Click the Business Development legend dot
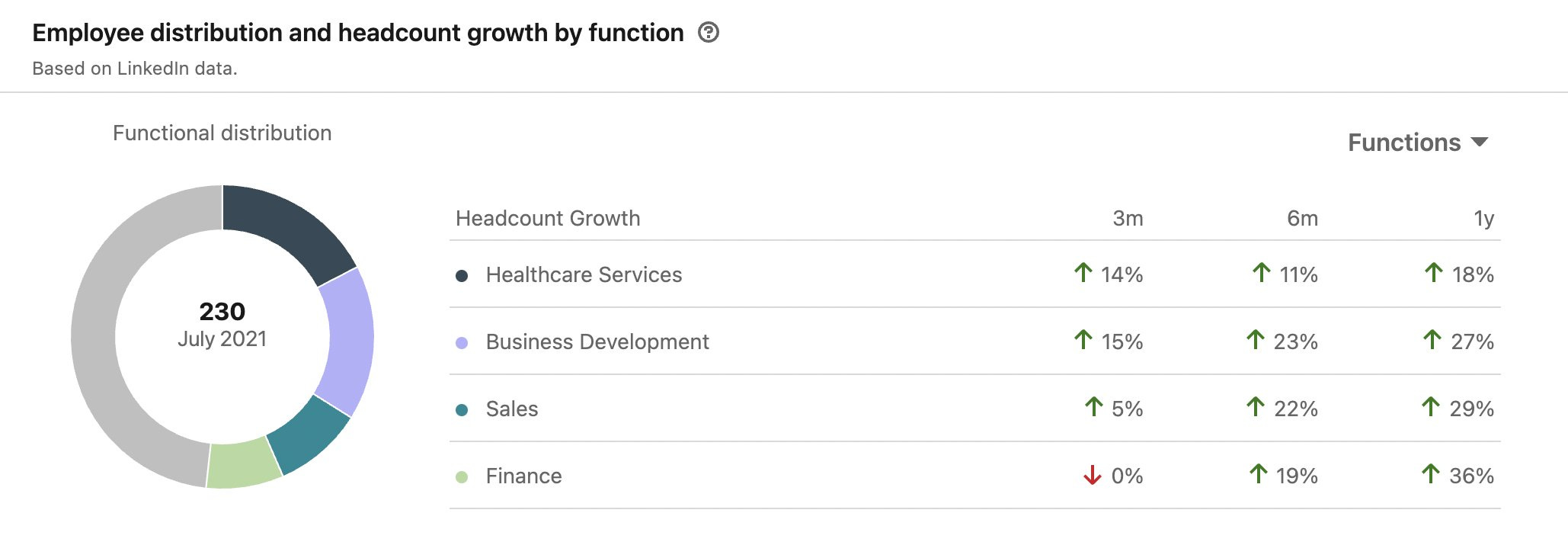The image size is (1568, 558). [462, 343]
